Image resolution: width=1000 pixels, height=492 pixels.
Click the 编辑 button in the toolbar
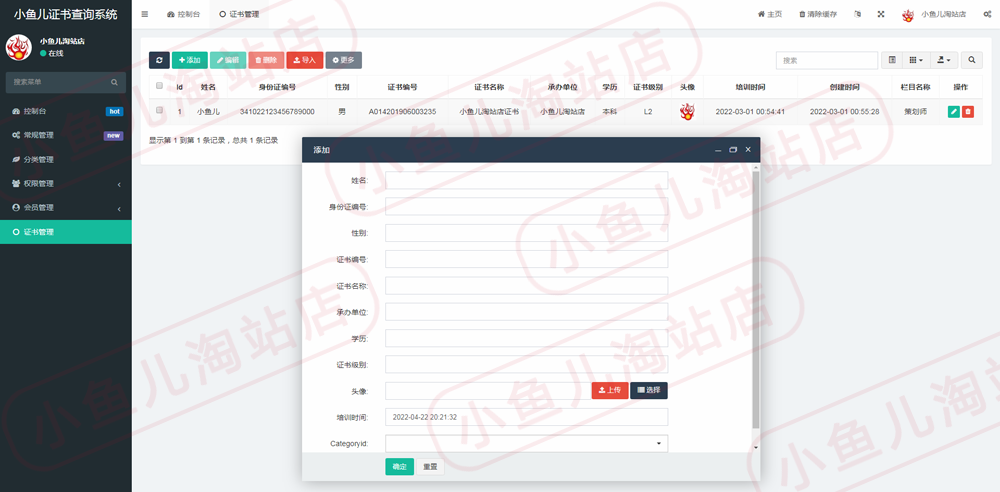coord(228,60)
